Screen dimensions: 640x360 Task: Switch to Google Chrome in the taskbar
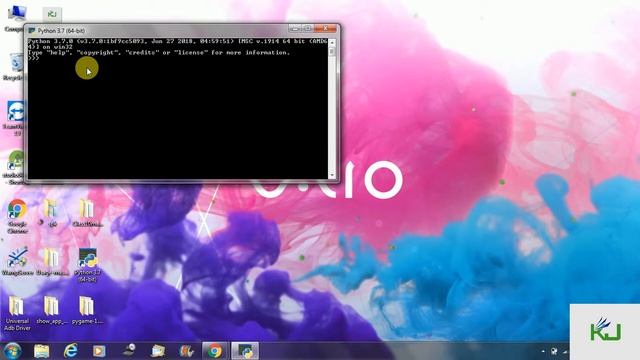pos(215,351)
